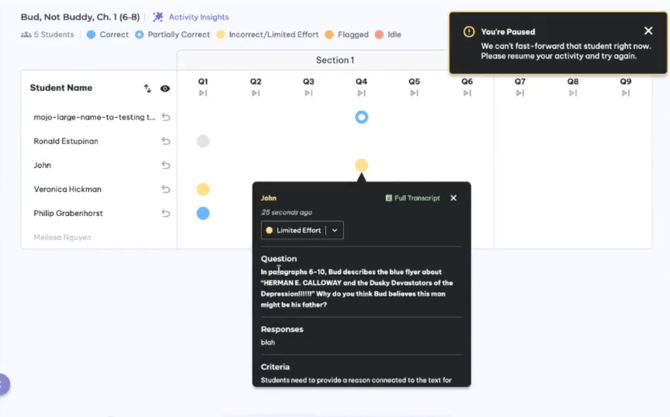Open the Full Transcript link
The image size is (670, 417).
[412, 198]
